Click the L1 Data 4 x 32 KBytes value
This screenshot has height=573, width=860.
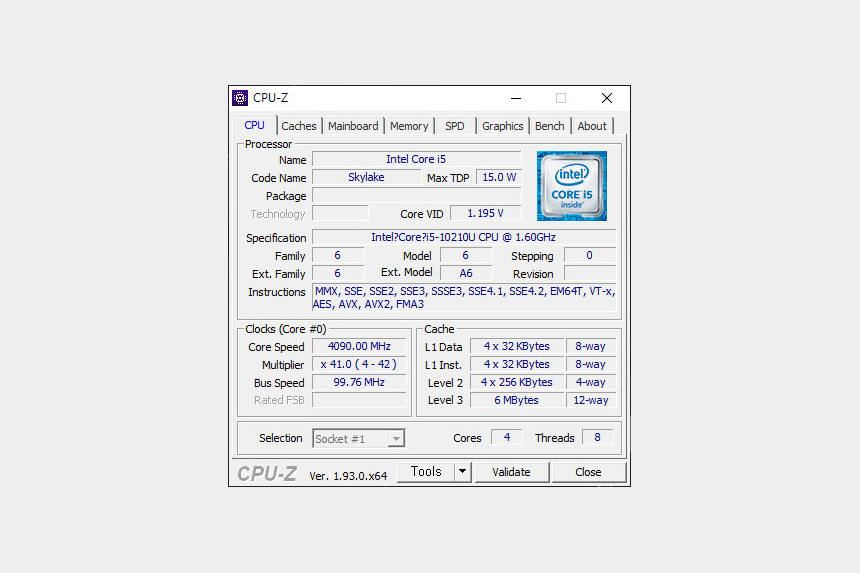point(517,346)
